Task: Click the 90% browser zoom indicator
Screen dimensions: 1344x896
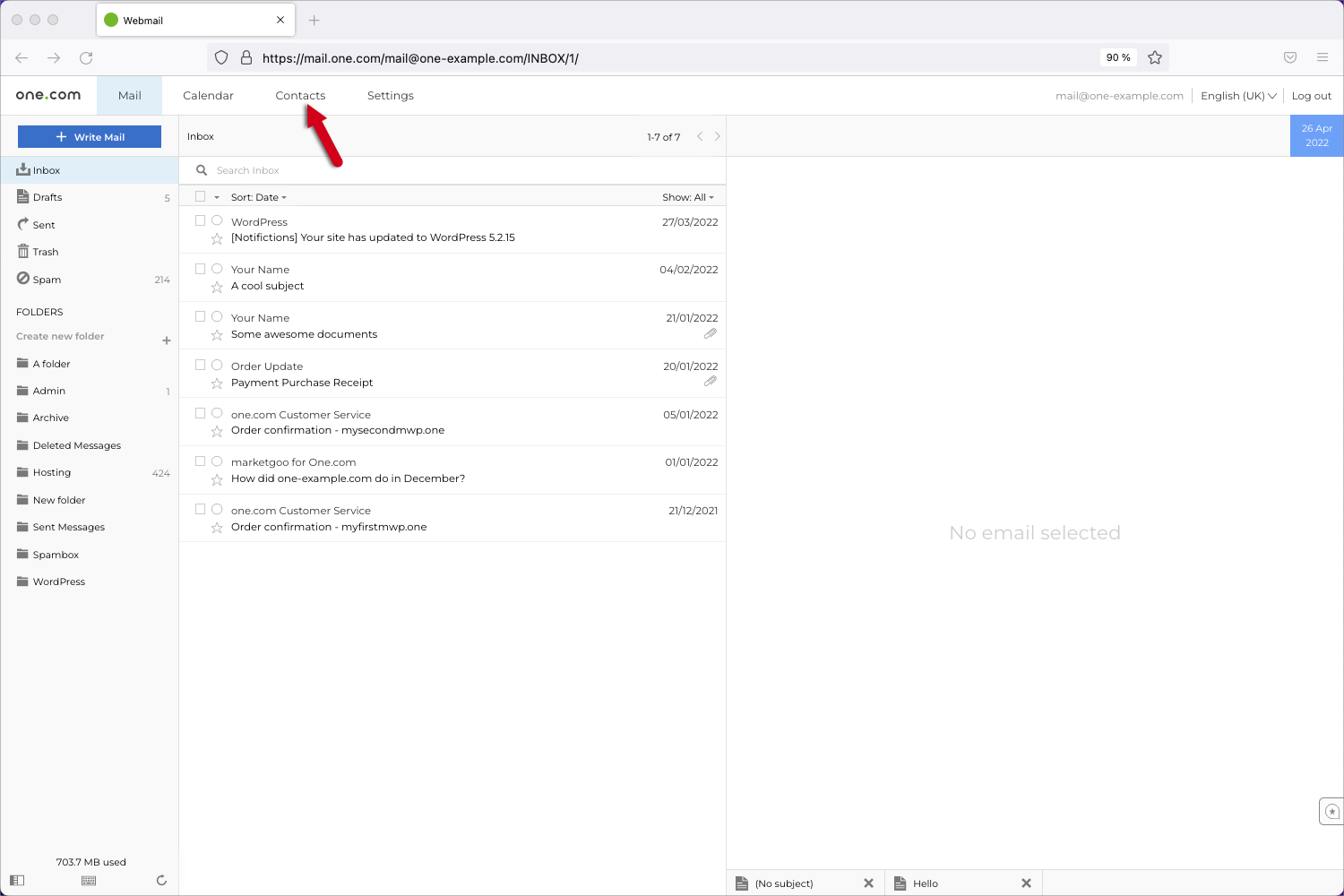Action: (1117, 57)
